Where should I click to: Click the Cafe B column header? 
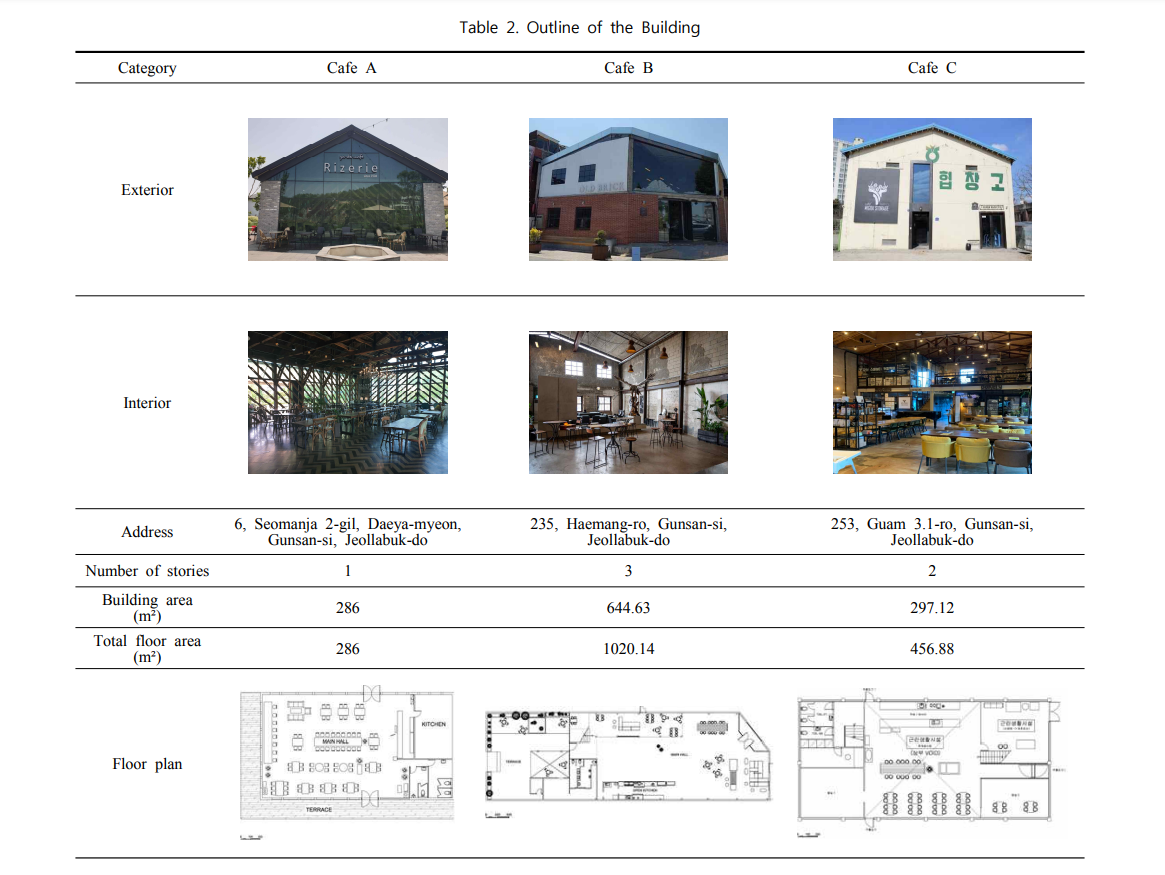click(629, 68)
